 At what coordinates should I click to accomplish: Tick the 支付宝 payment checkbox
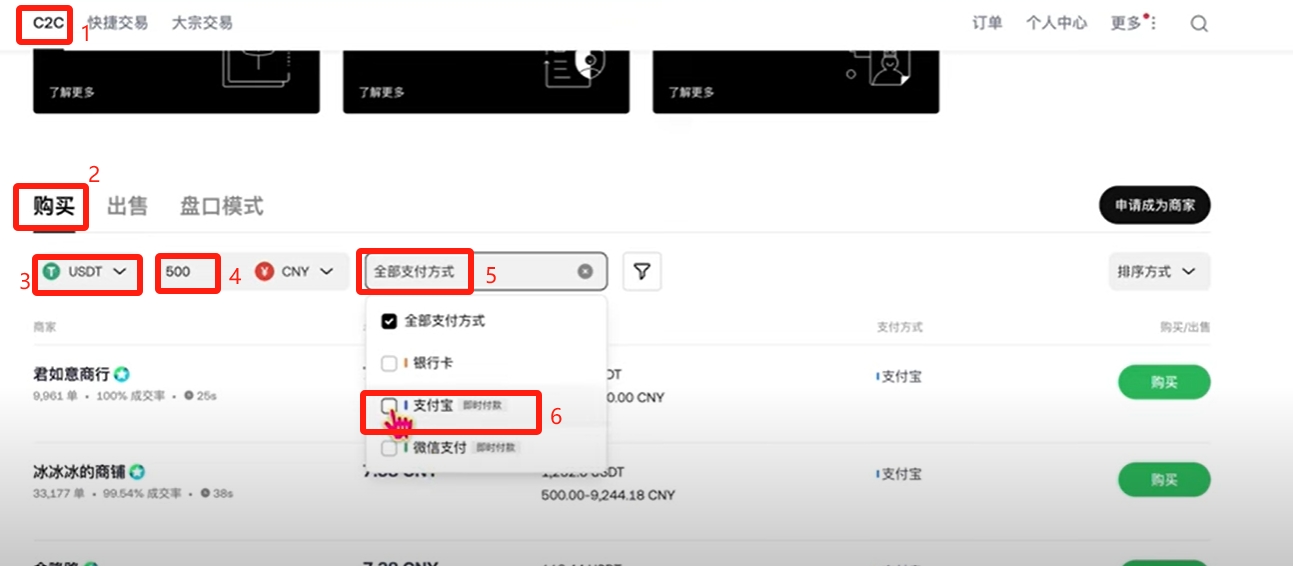[x=389, y=406]
